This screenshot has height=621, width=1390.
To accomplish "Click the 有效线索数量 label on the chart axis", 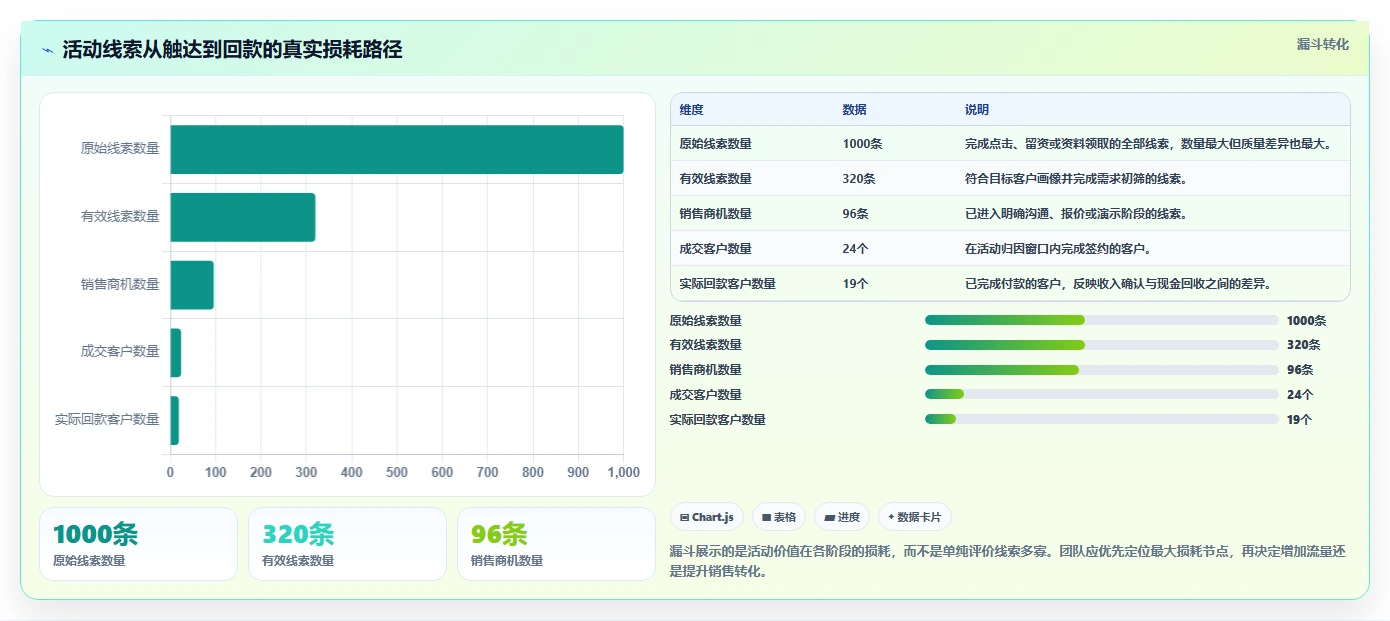I will click(120, 216).
